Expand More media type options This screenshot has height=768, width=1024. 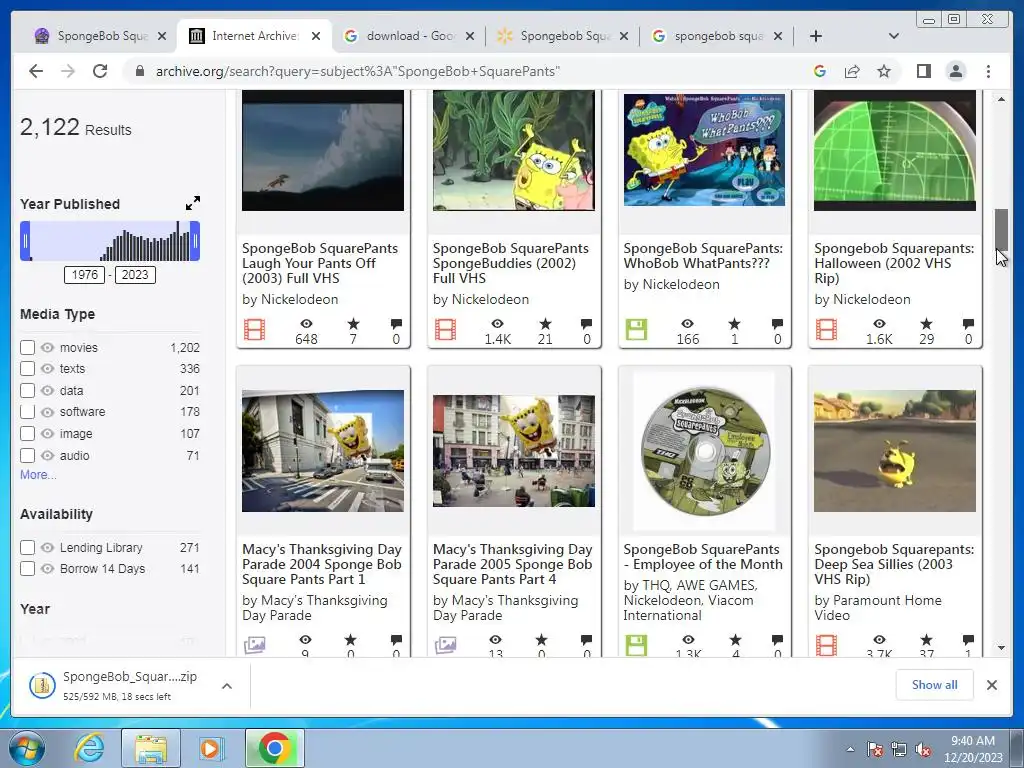pos(38,475)
